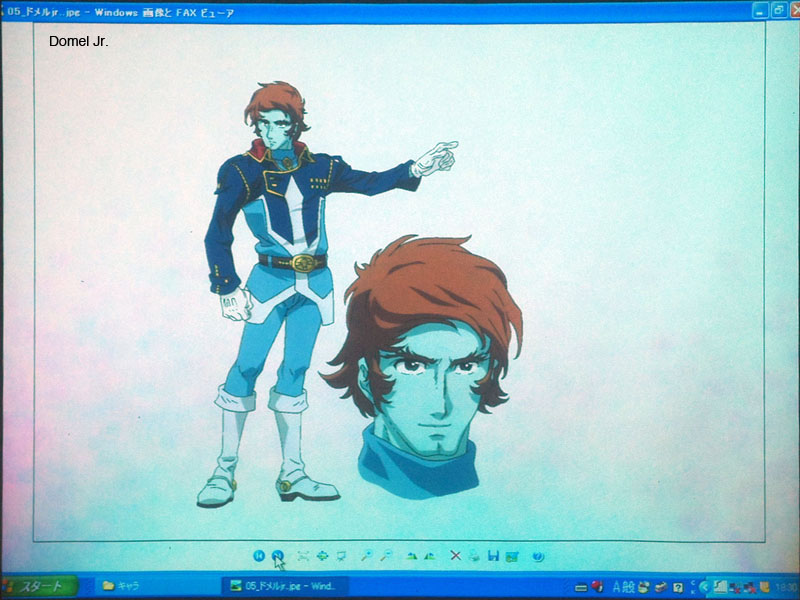Zoom out of the image
This screenshot has height=600, width=800.
[x=385, y=556]
